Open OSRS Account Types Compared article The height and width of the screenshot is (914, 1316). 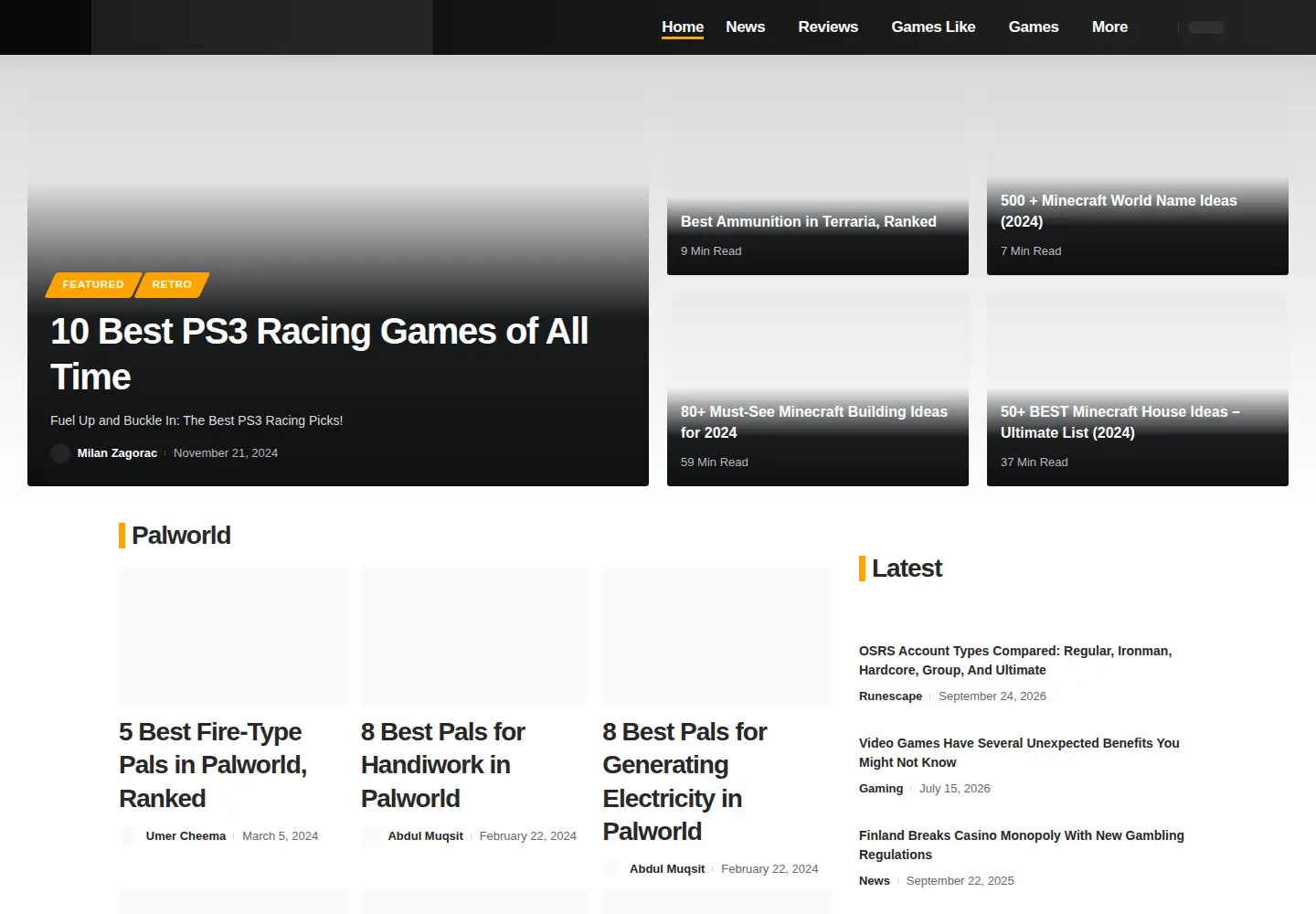click(x=1015, y=661)
